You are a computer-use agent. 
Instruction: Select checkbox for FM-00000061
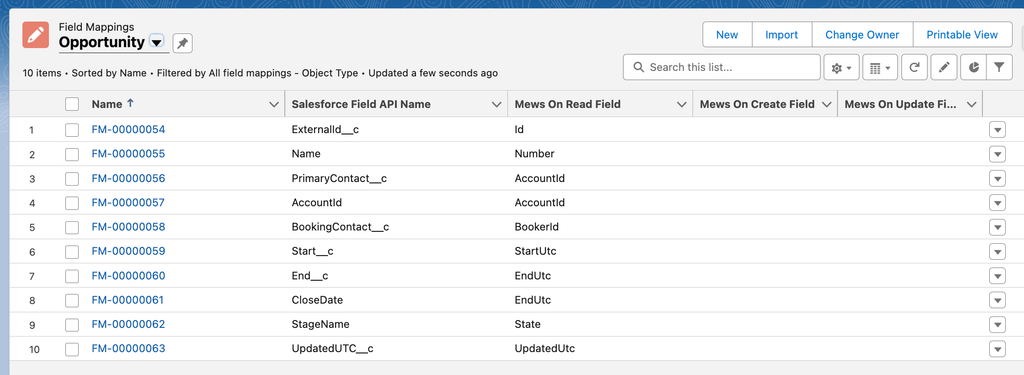[72, 301]
